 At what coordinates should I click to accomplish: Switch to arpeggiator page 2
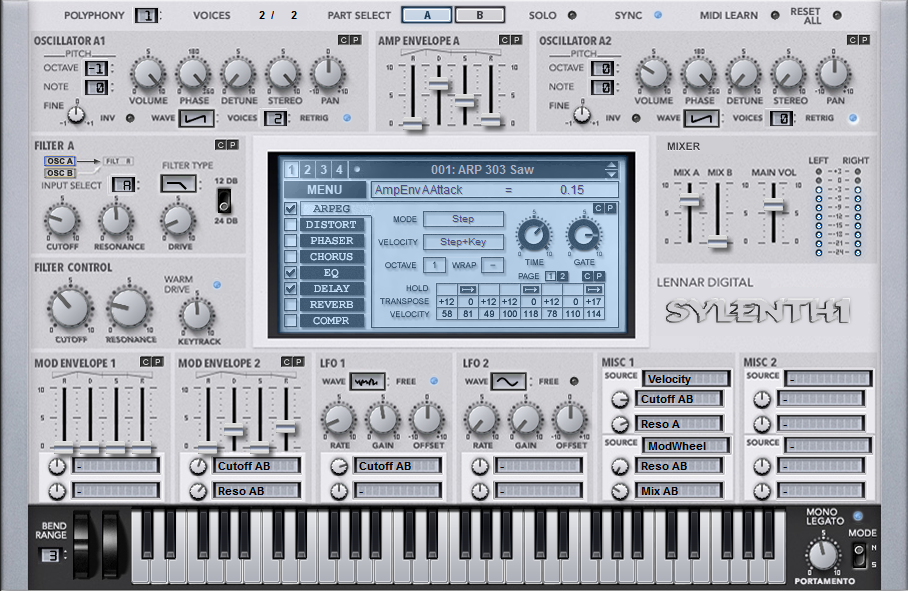[562, 276]
